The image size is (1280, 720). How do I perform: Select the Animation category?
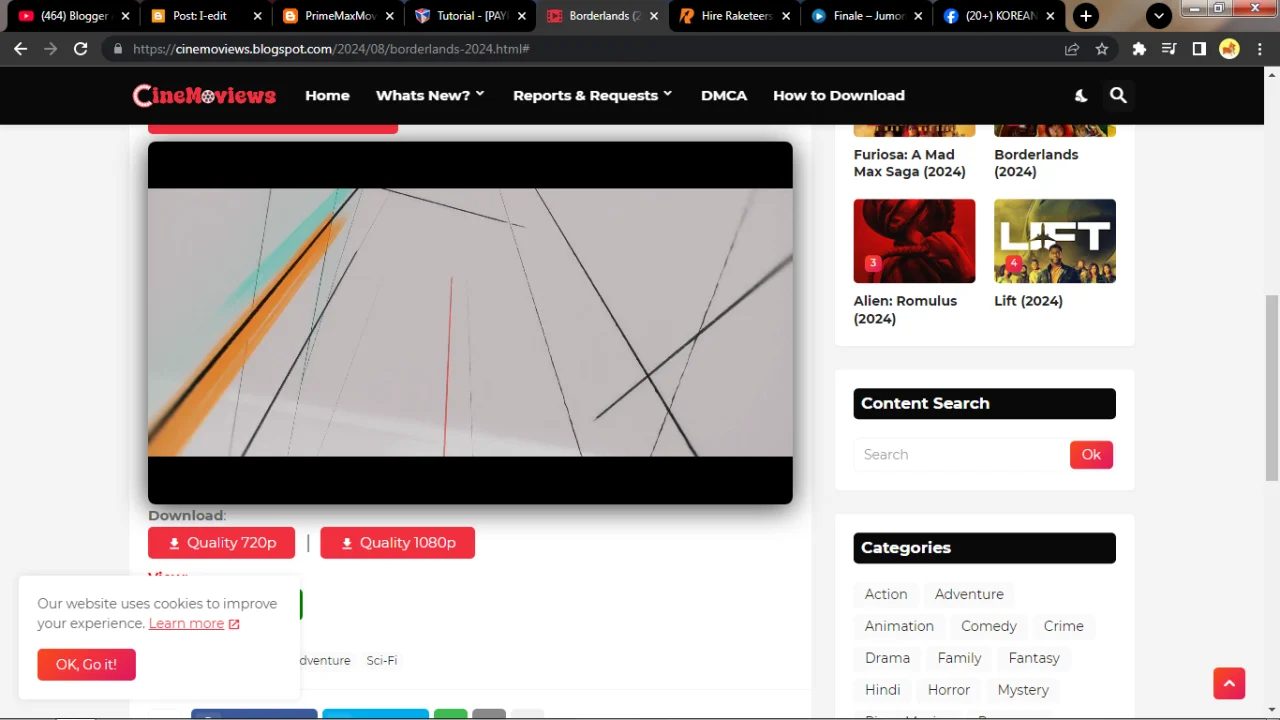point(899,626)
